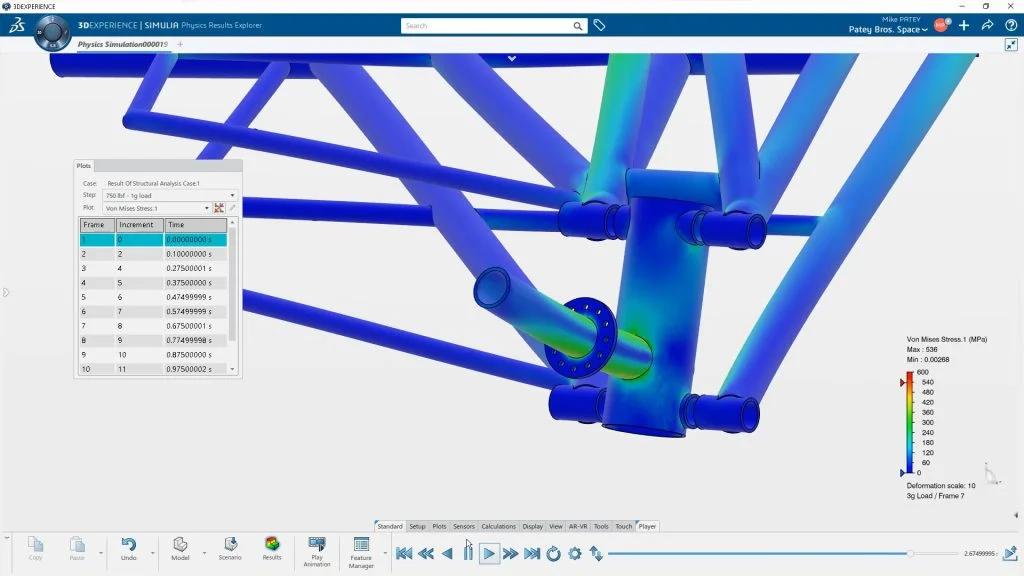
Task: Click the tag icon beside the search box
Action: click(x=600, y=25)
